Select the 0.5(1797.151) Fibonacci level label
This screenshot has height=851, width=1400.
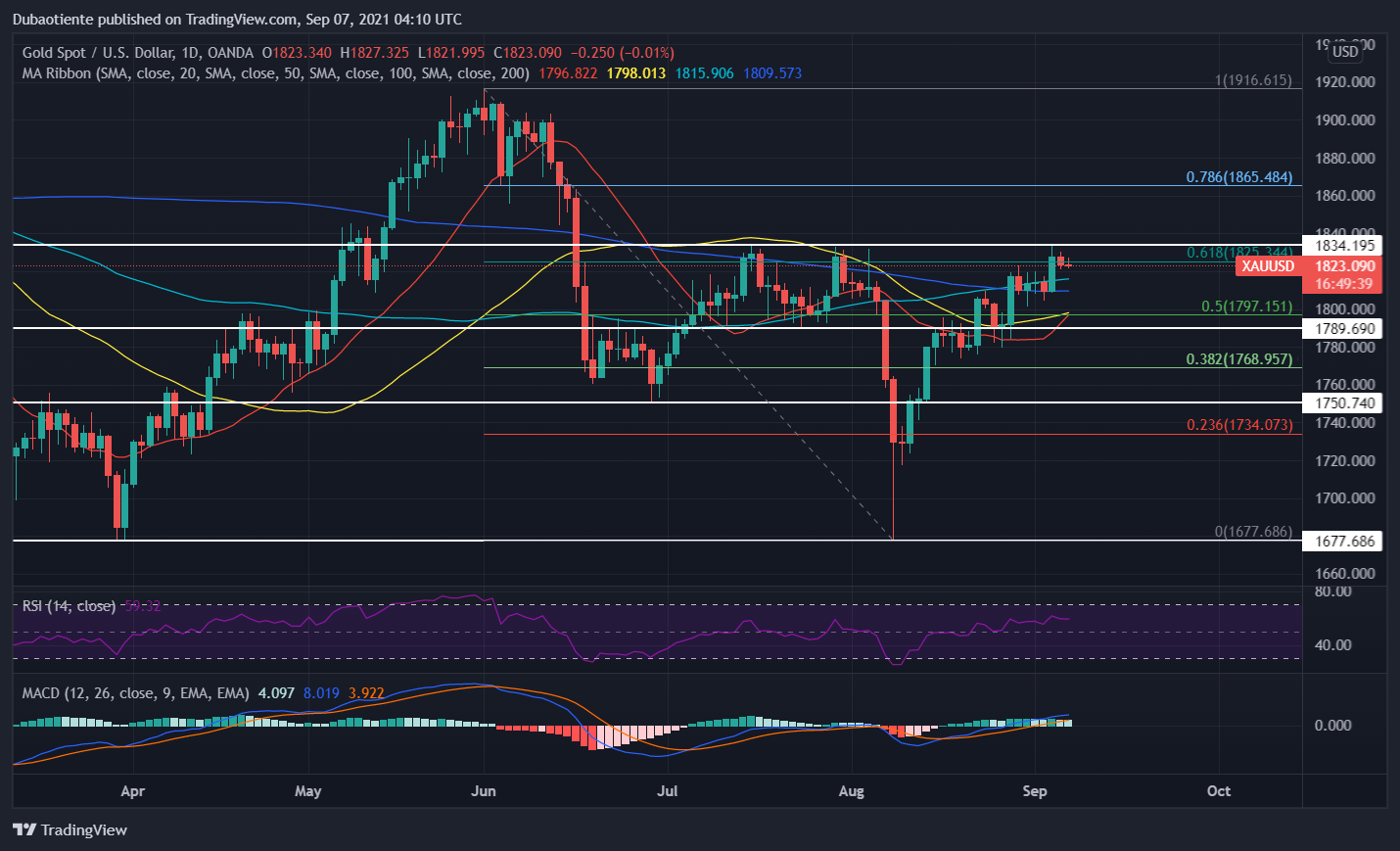click(x=1247, y=307)
